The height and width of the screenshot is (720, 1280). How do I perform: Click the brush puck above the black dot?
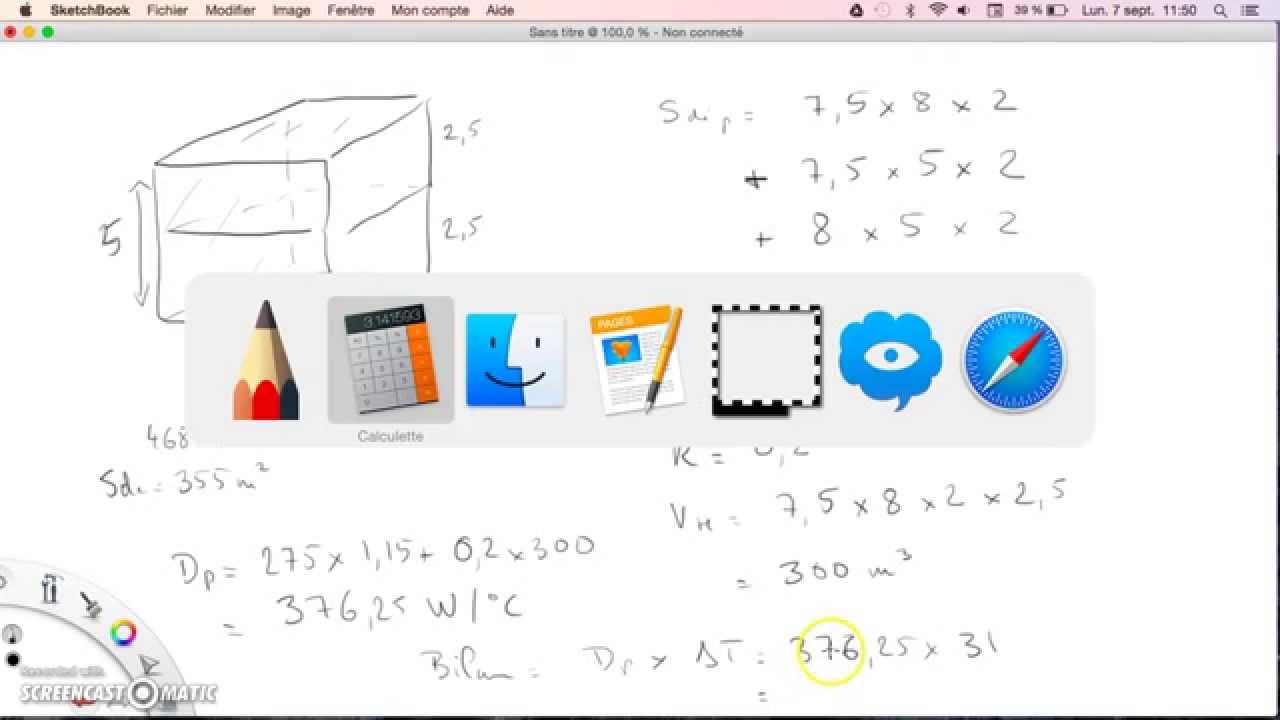tap(12, 634)
